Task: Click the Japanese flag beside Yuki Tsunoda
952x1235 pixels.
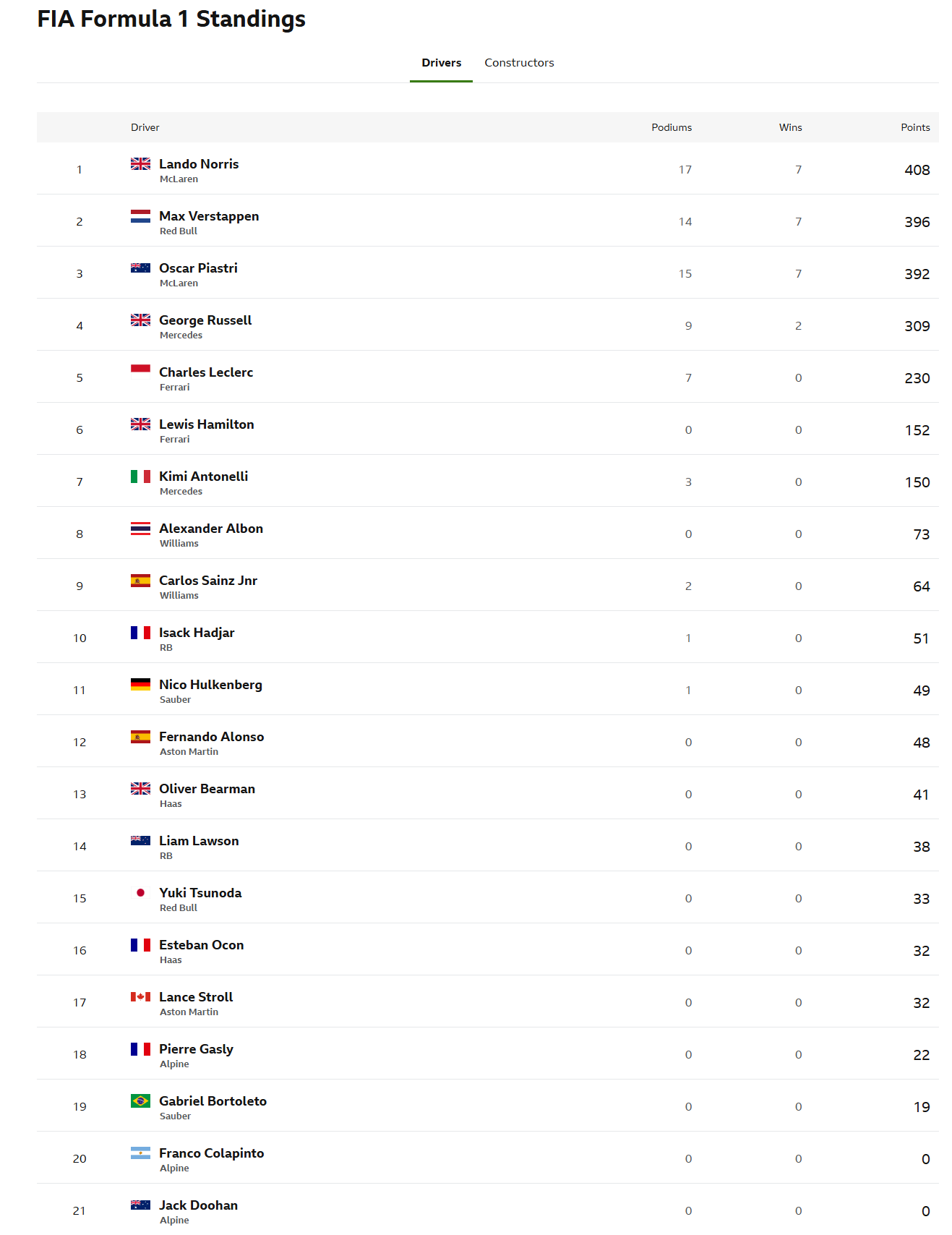Action: pyautogui.click(x=140, y=893)
